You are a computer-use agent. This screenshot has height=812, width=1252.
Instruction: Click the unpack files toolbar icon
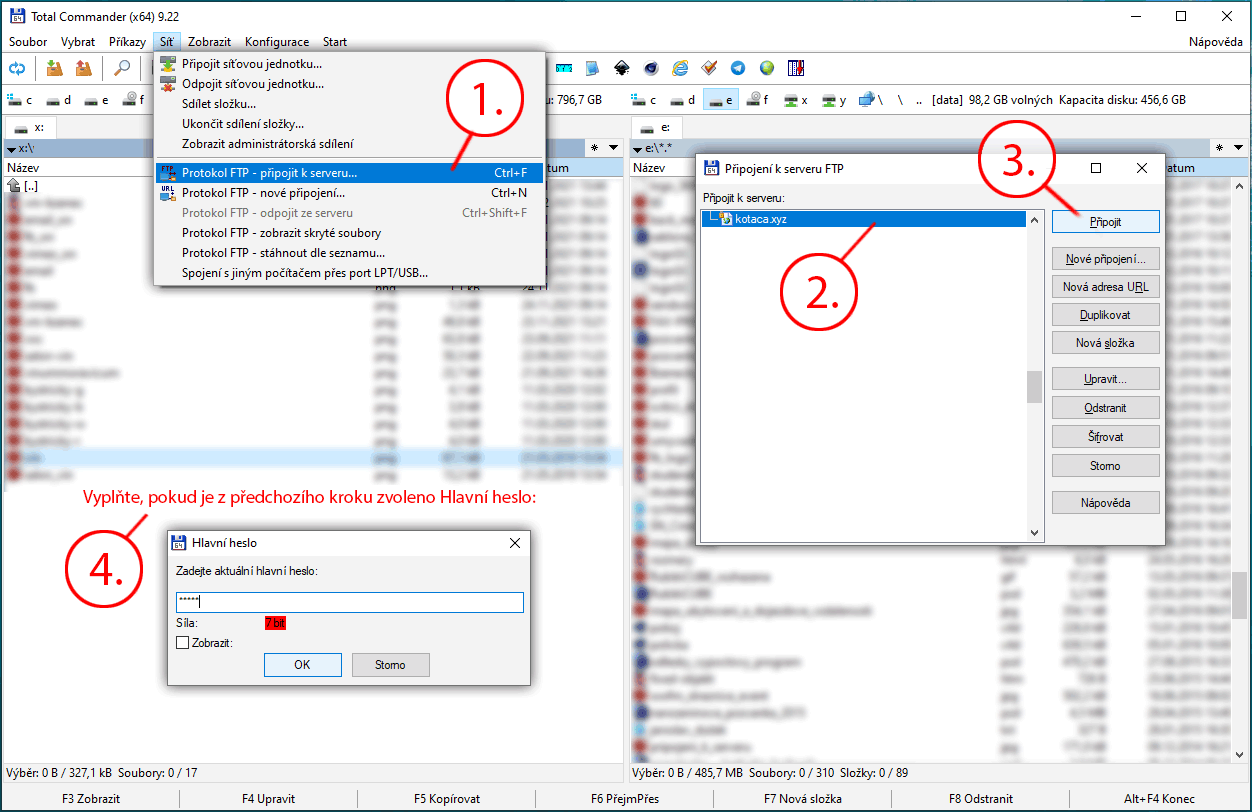point(84,68)
